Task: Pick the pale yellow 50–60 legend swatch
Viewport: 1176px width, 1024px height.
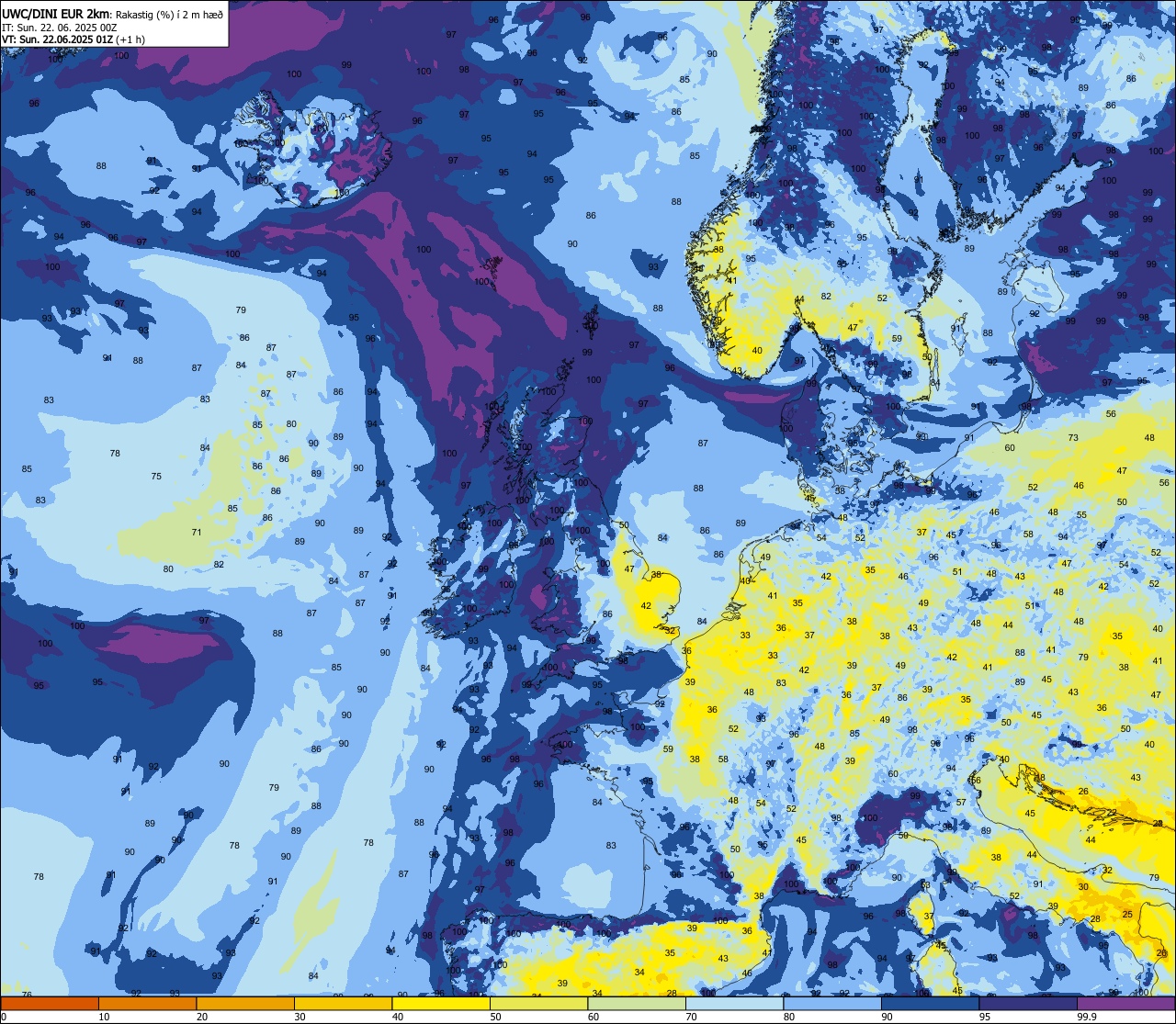Action: pos(538,1003)
